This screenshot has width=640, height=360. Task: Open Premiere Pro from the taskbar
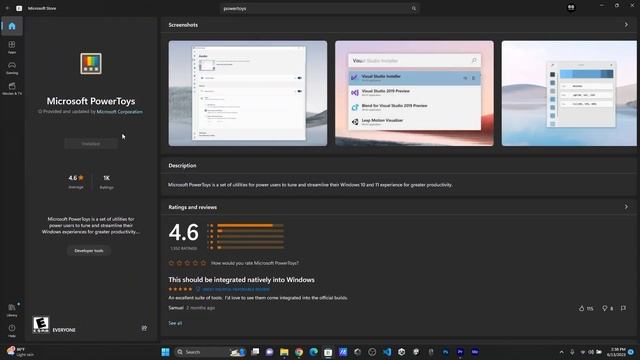click(460, 352)
